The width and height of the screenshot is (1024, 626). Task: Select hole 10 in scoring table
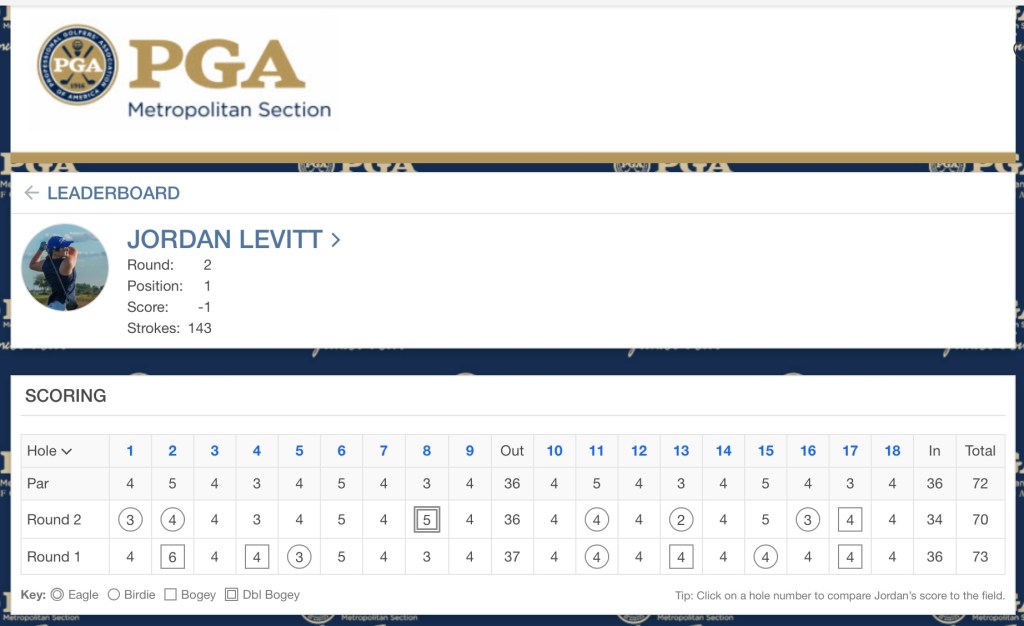554,451
